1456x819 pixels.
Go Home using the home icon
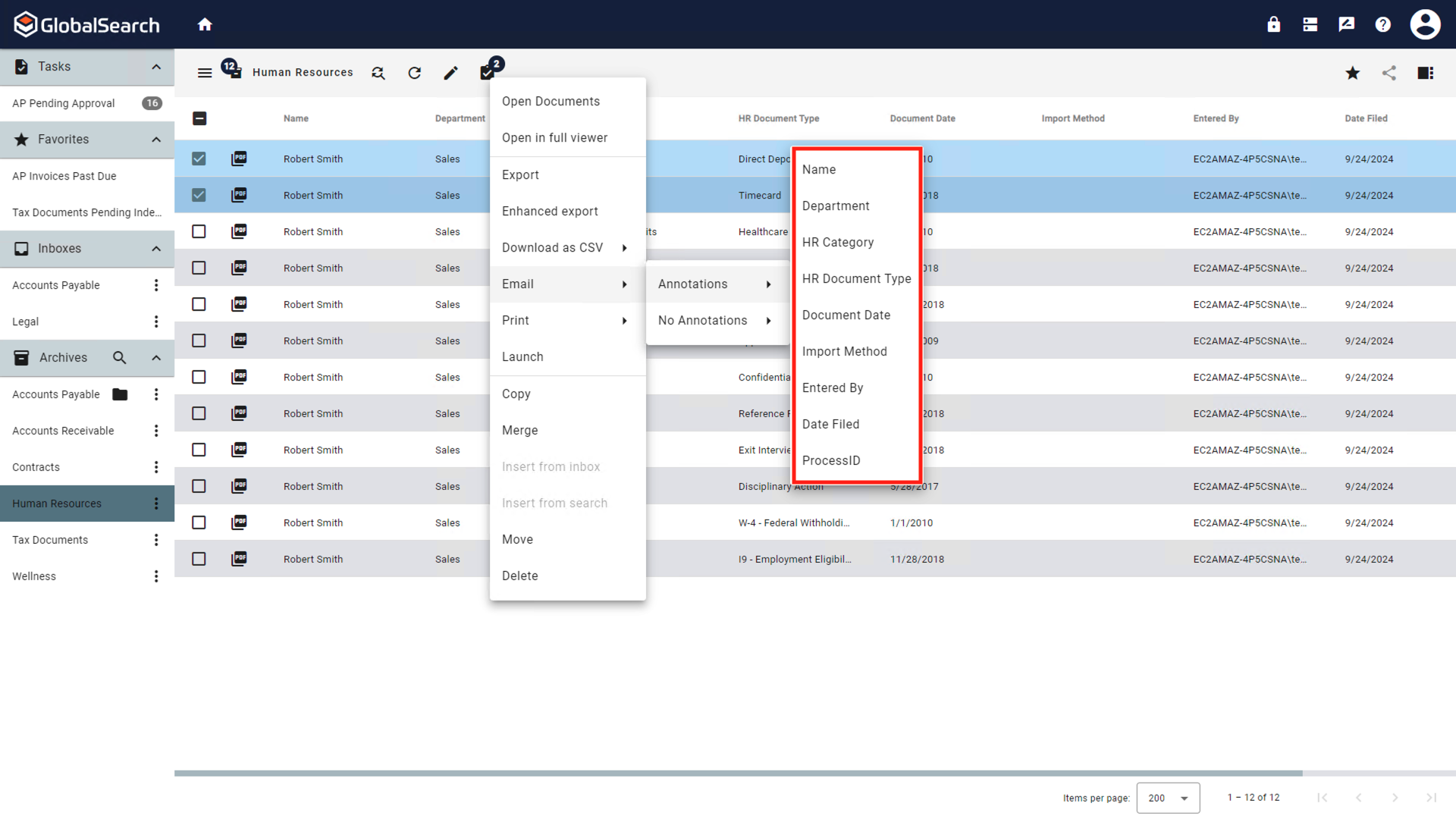click(x=205, y=24)
